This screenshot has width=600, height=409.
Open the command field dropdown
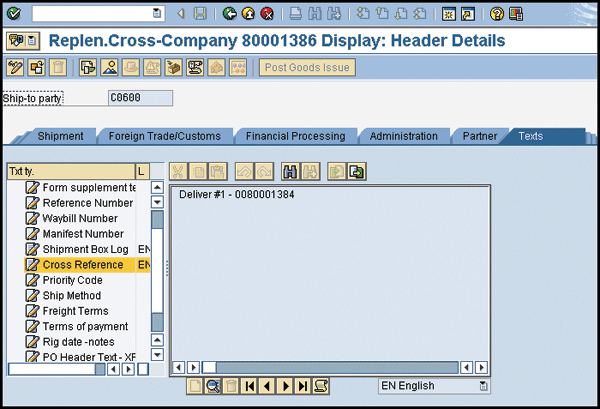coord(157,13)
